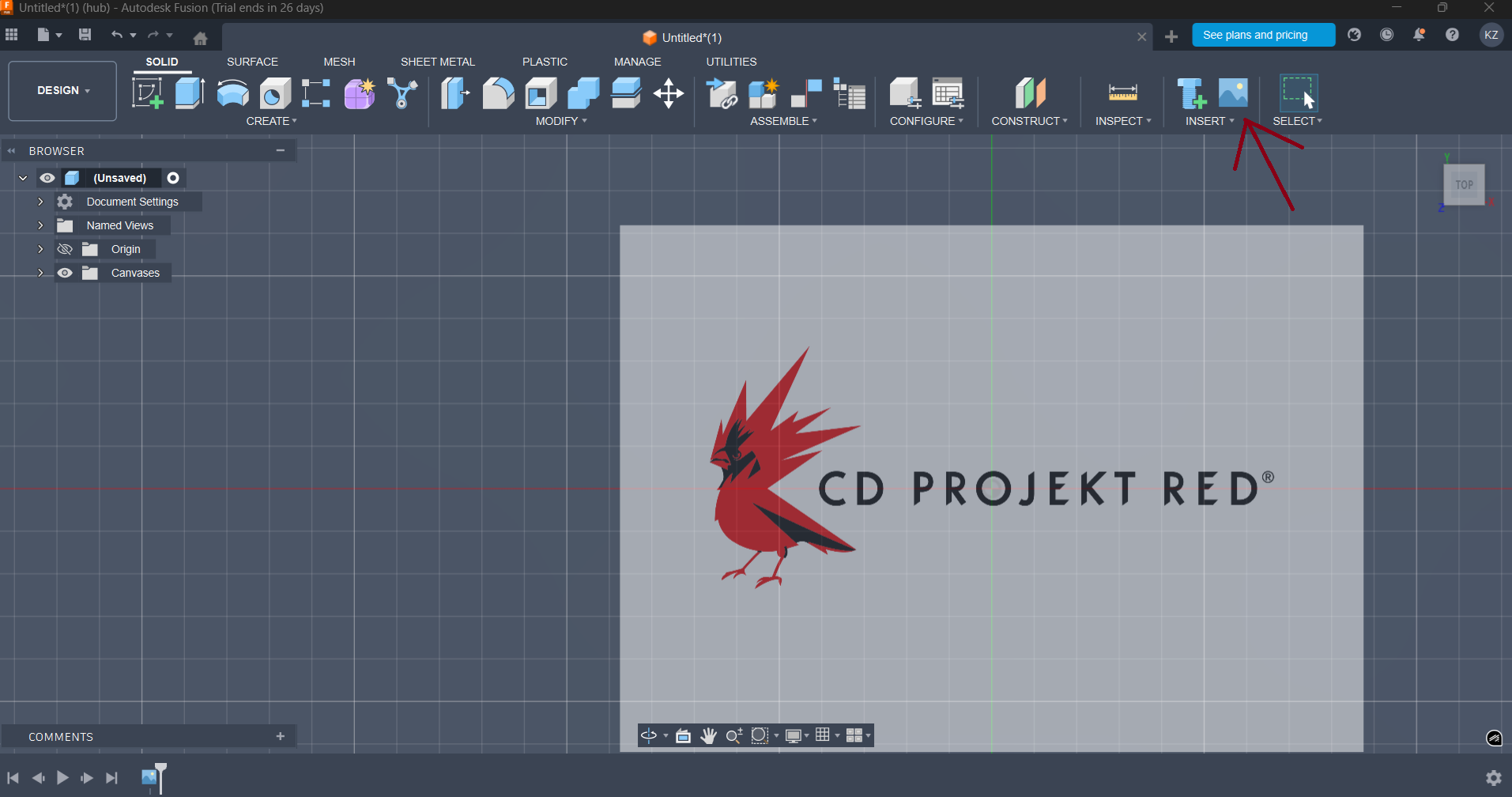Image resolution: width=1512 pixels, height=797 pixels.
Task: Click the TOP face of ViewCube
Action: [x=1464, y=185]
